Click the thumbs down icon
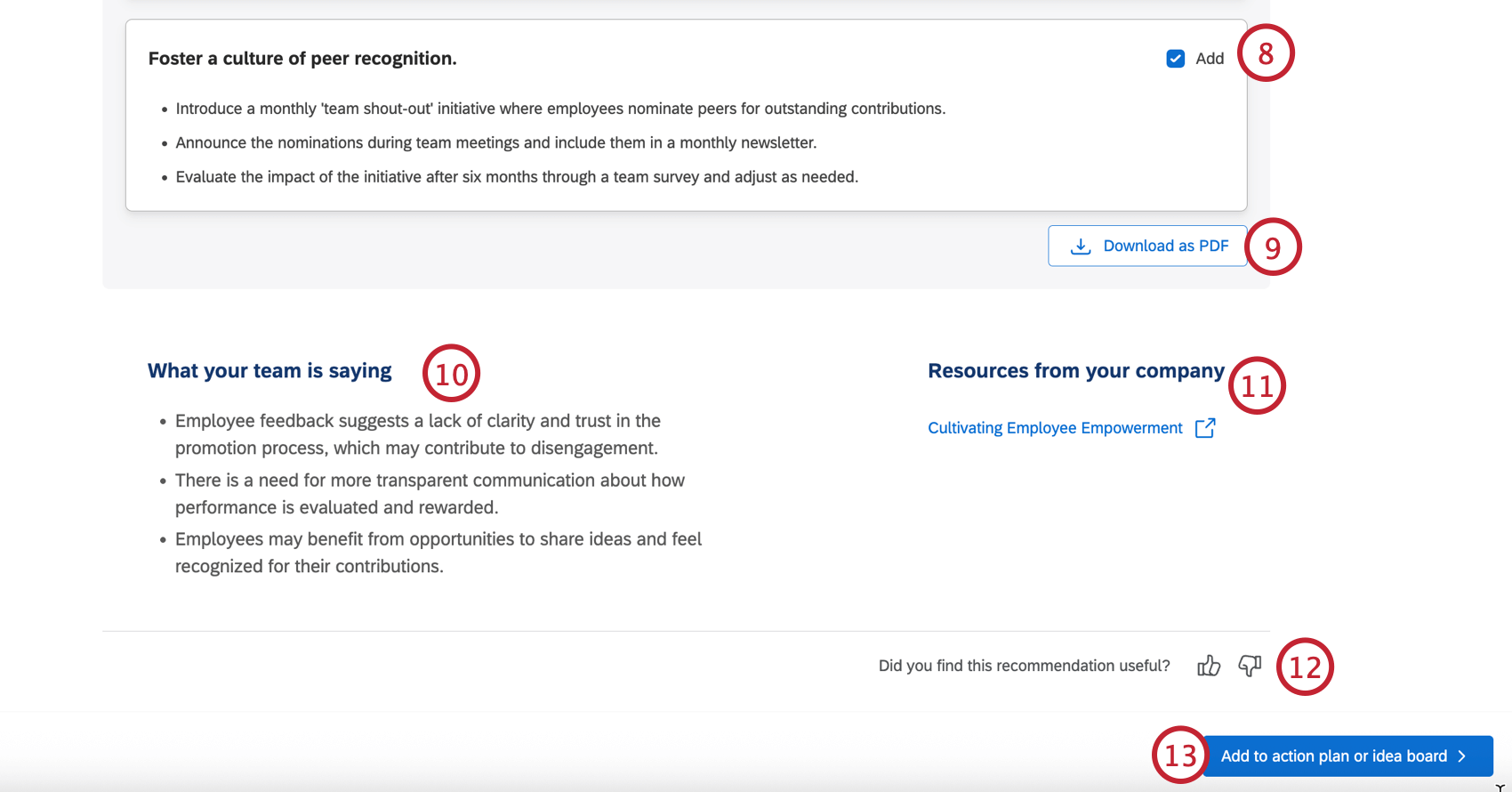The height and width of the screenshot is (792, 1512). [1250, 666]
